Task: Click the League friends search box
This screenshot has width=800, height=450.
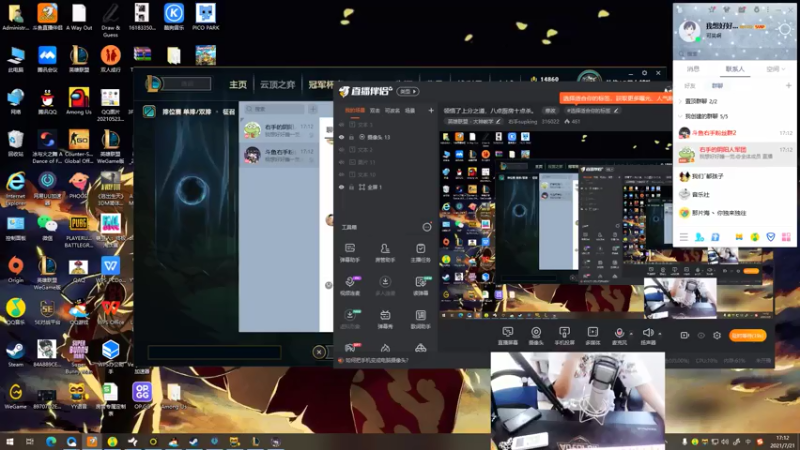Action: tap(274, 109)
